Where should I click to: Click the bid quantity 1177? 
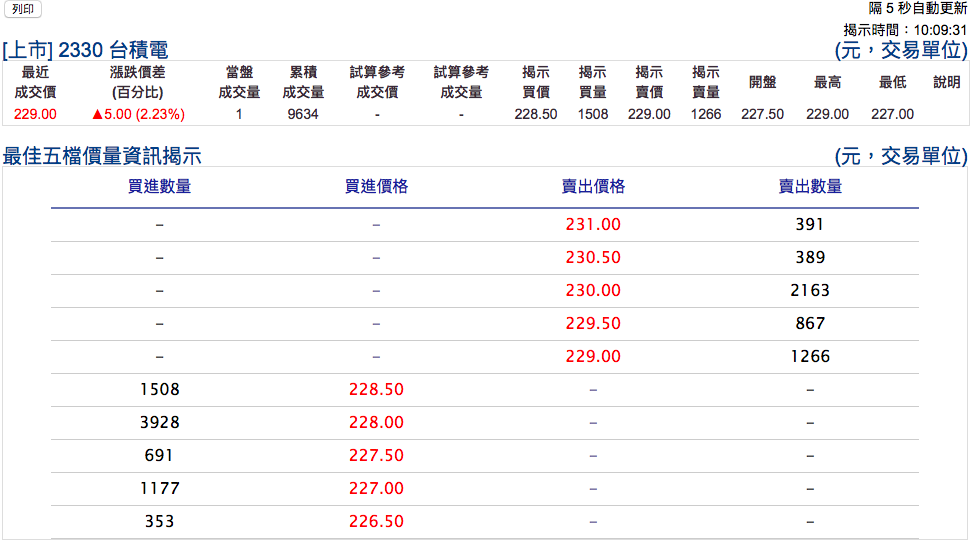coord(159,489)
